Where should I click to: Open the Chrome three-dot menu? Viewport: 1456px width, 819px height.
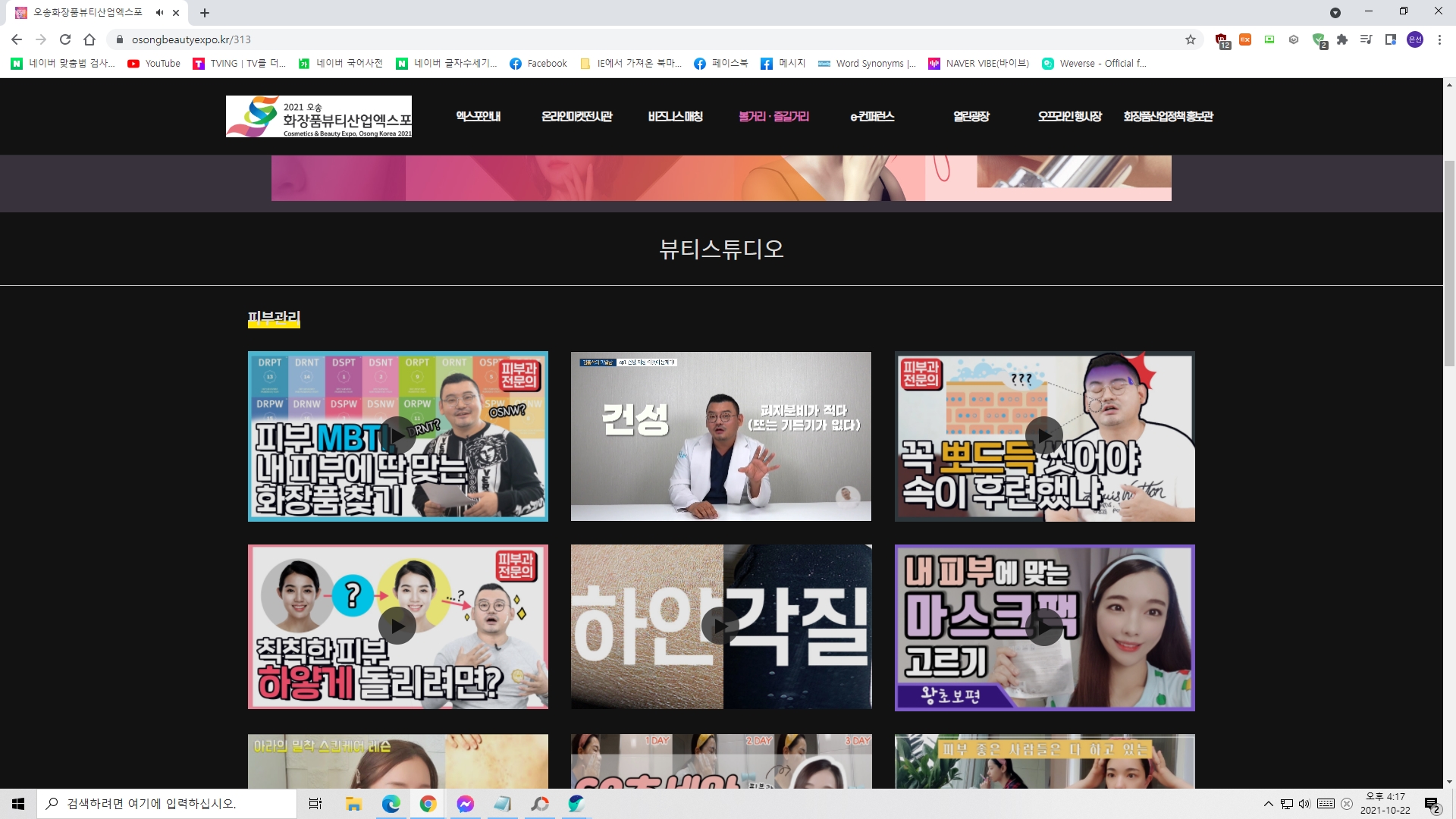coord(1439,39)
